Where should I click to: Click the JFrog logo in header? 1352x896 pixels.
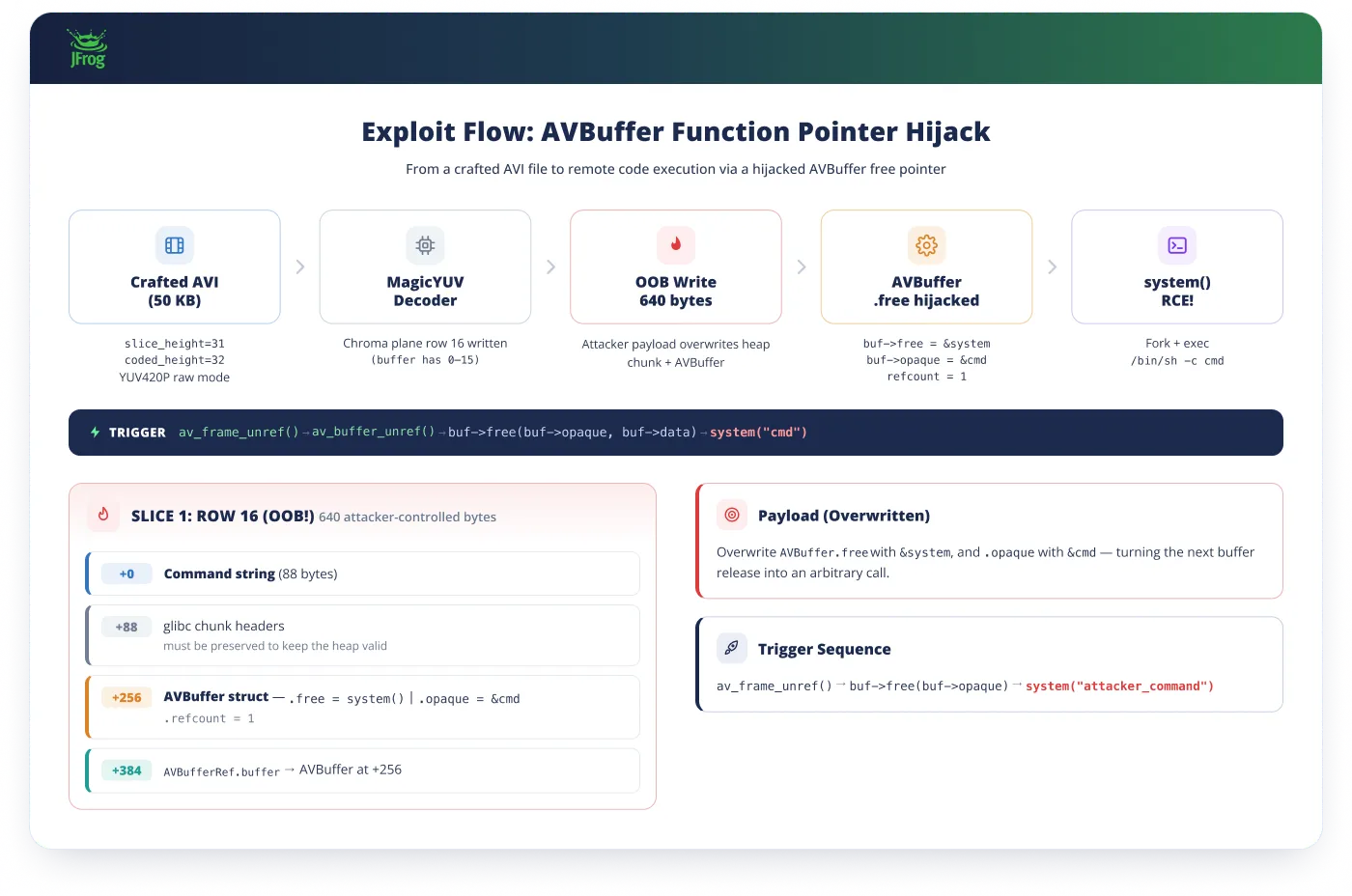pos(88,49)
